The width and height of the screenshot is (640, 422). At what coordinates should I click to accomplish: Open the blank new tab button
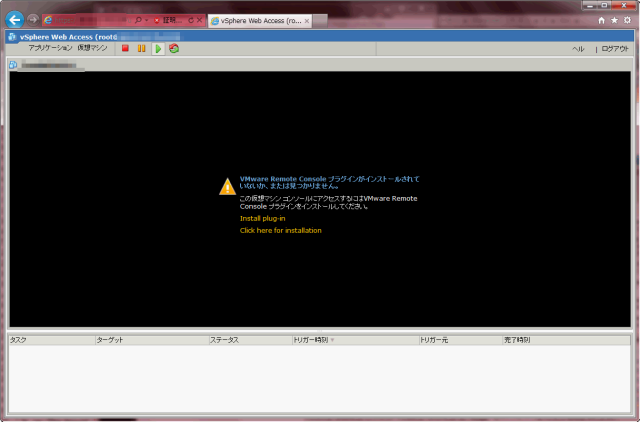(320, 20)
